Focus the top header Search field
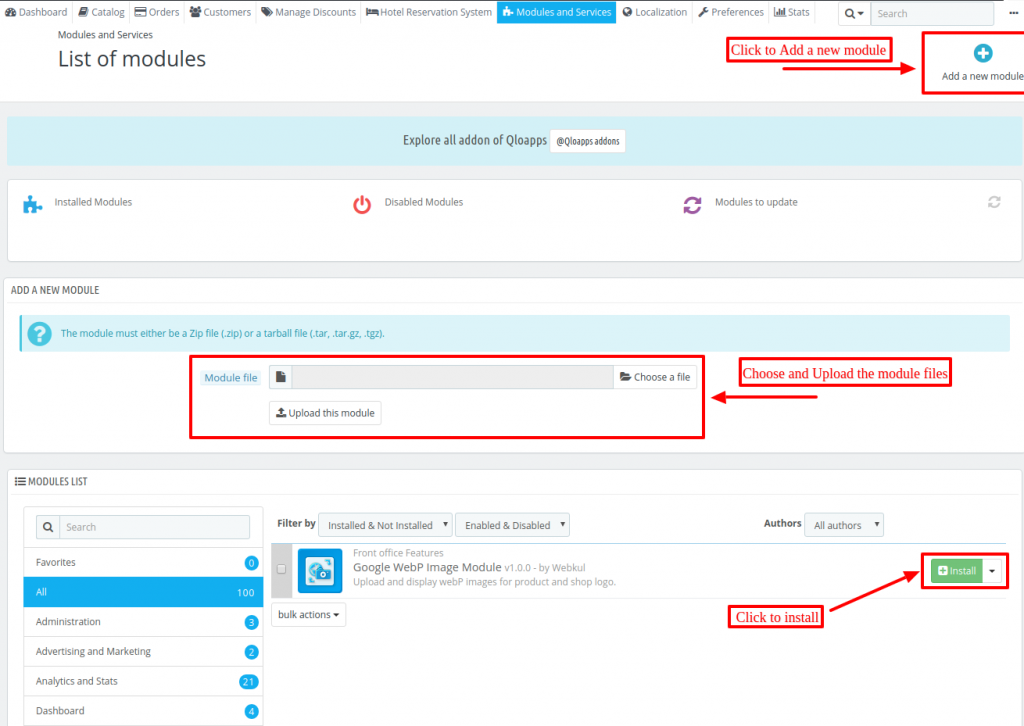This screenshot has width=1024, height=726. click(x=932, y=13)
